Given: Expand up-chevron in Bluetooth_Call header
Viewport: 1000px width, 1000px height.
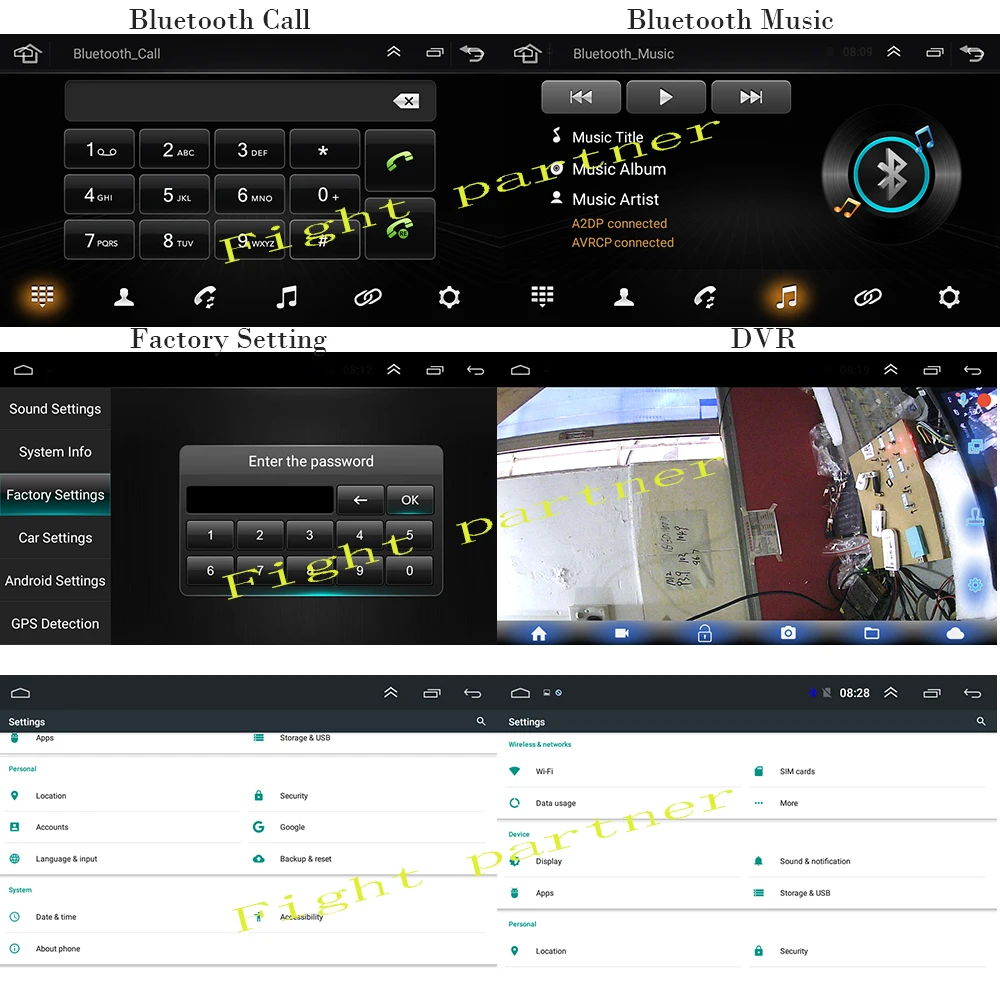Looking at the screenshot, I should 393,52.
